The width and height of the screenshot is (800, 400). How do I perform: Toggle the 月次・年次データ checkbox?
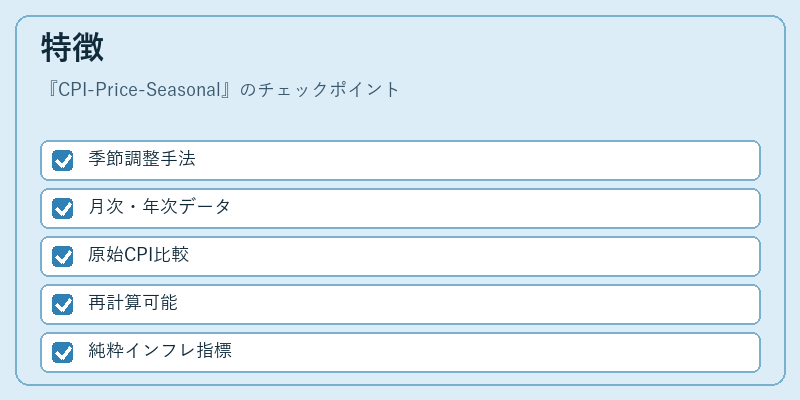click(62, 209)
